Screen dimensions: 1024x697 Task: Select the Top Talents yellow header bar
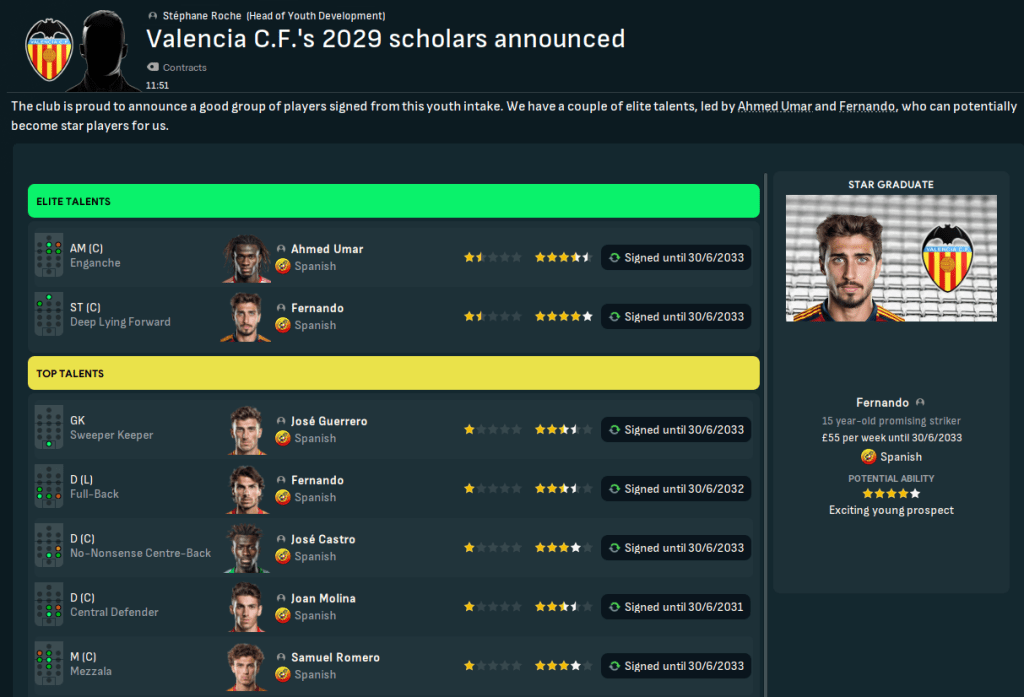[x=393, y=373]
